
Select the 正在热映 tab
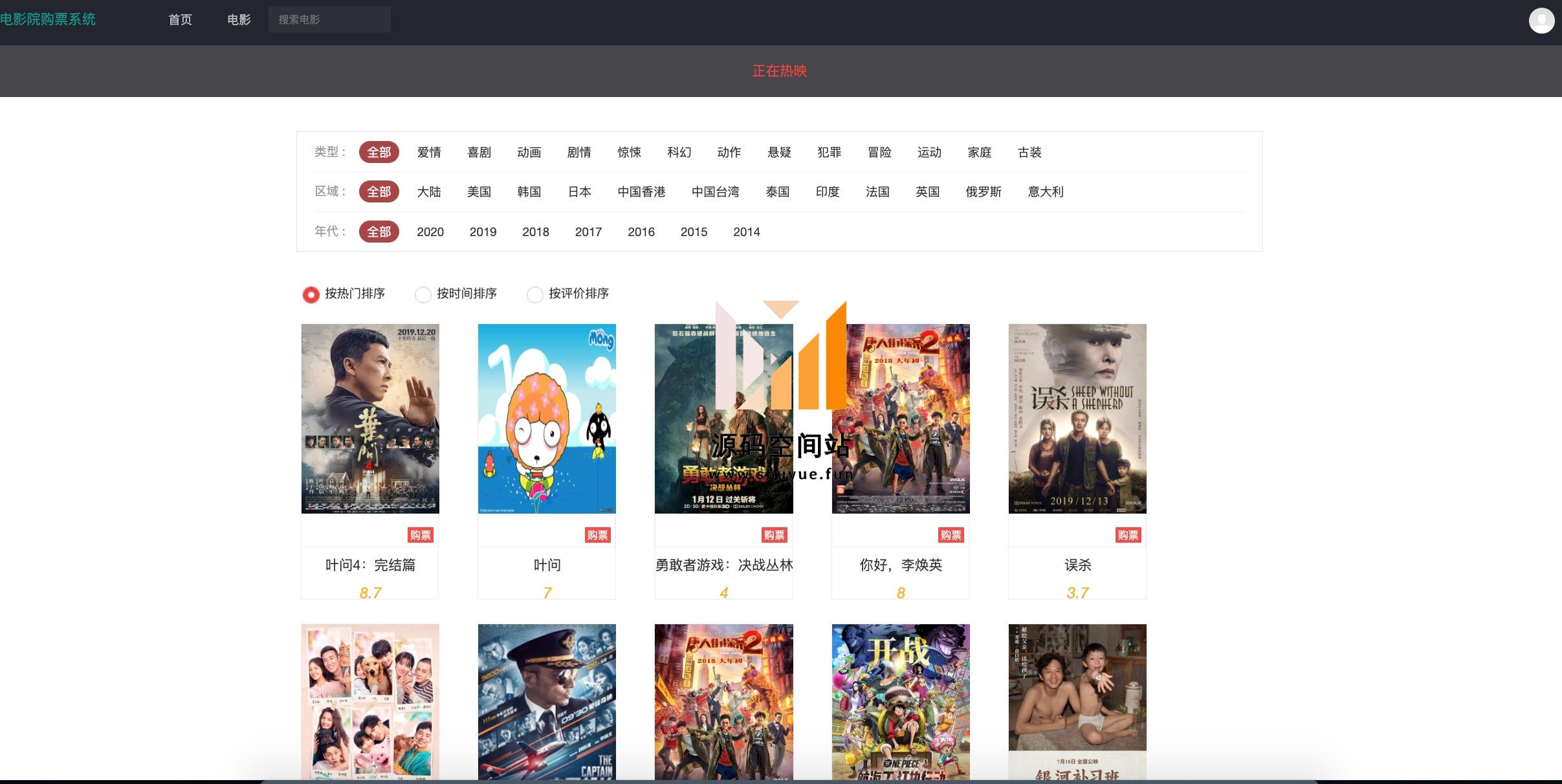pyautogui.click(x=780, y=71)
